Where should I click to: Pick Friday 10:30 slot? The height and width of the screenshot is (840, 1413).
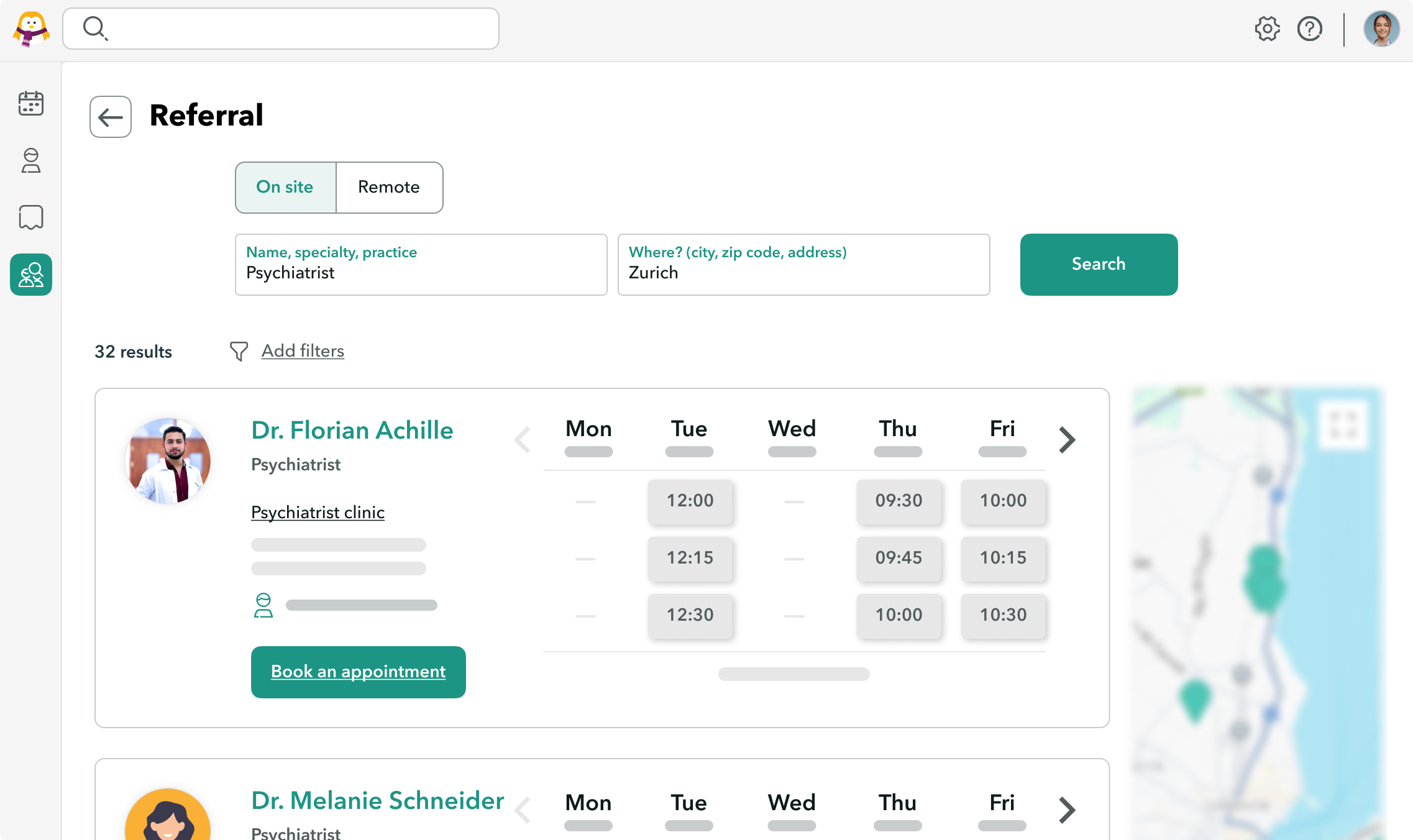(1004, 615)
